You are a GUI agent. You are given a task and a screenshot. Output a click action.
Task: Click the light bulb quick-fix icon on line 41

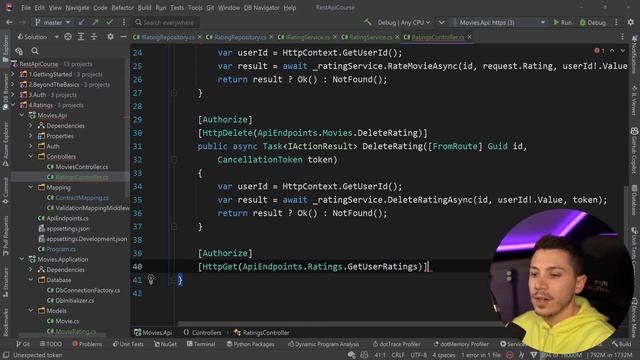click(151, 280)
